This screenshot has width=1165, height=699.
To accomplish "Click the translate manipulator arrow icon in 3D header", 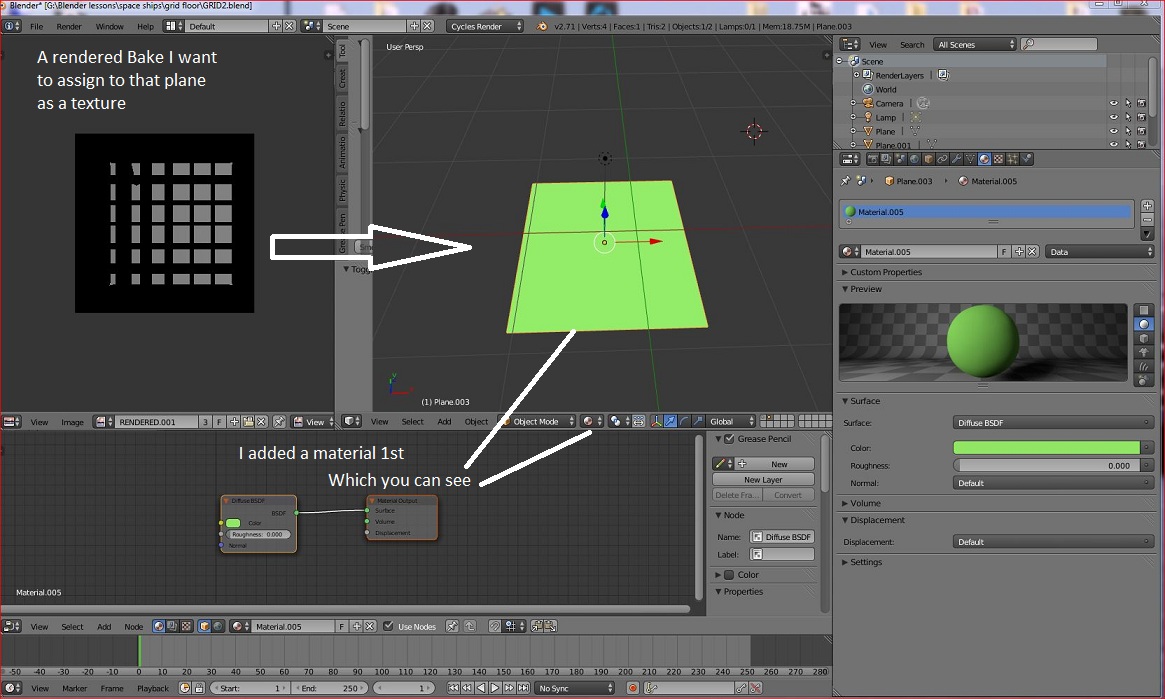I will [x=670, y=421].
